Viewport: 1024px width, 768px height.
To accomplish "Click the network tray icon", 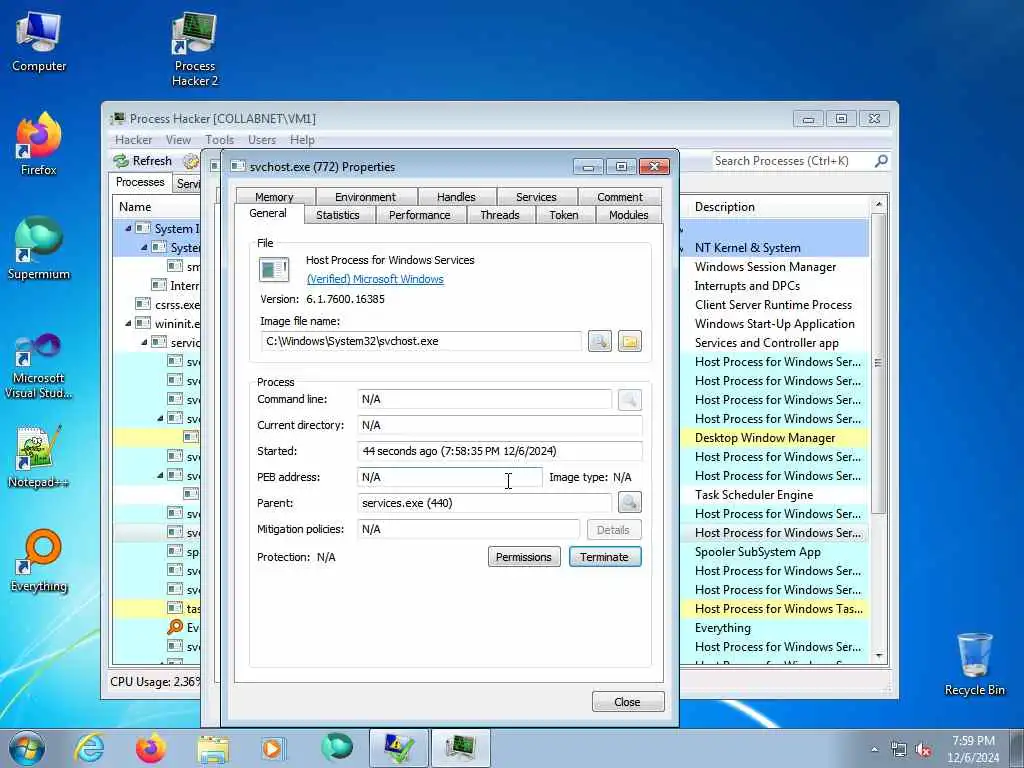I will pos(899,750).
